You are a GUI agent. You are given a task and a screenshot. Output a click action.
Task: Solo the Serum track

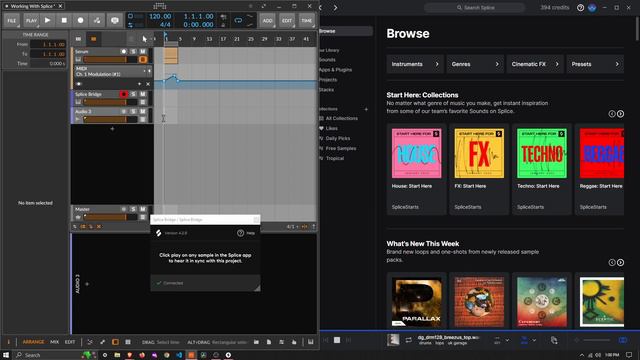point(133,51)
